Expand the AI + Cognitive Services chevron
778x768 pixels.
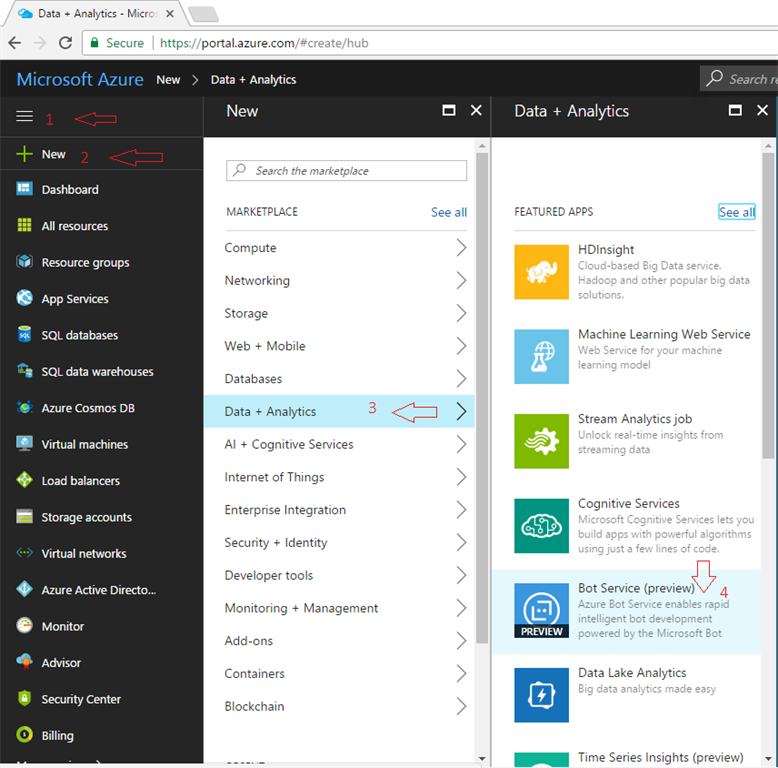(461, 444)
